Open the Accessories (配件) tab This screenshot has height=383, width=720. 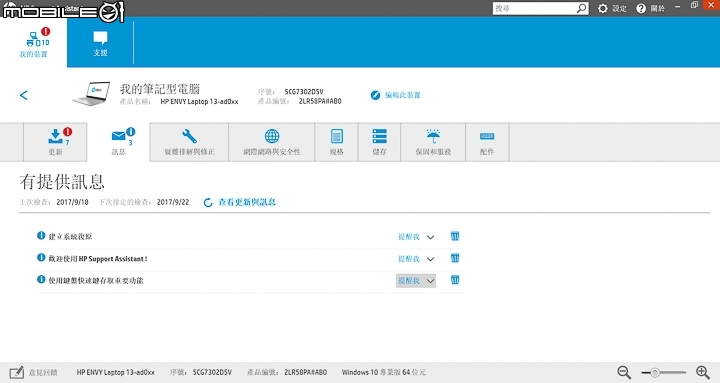click(x=487, y=142)
